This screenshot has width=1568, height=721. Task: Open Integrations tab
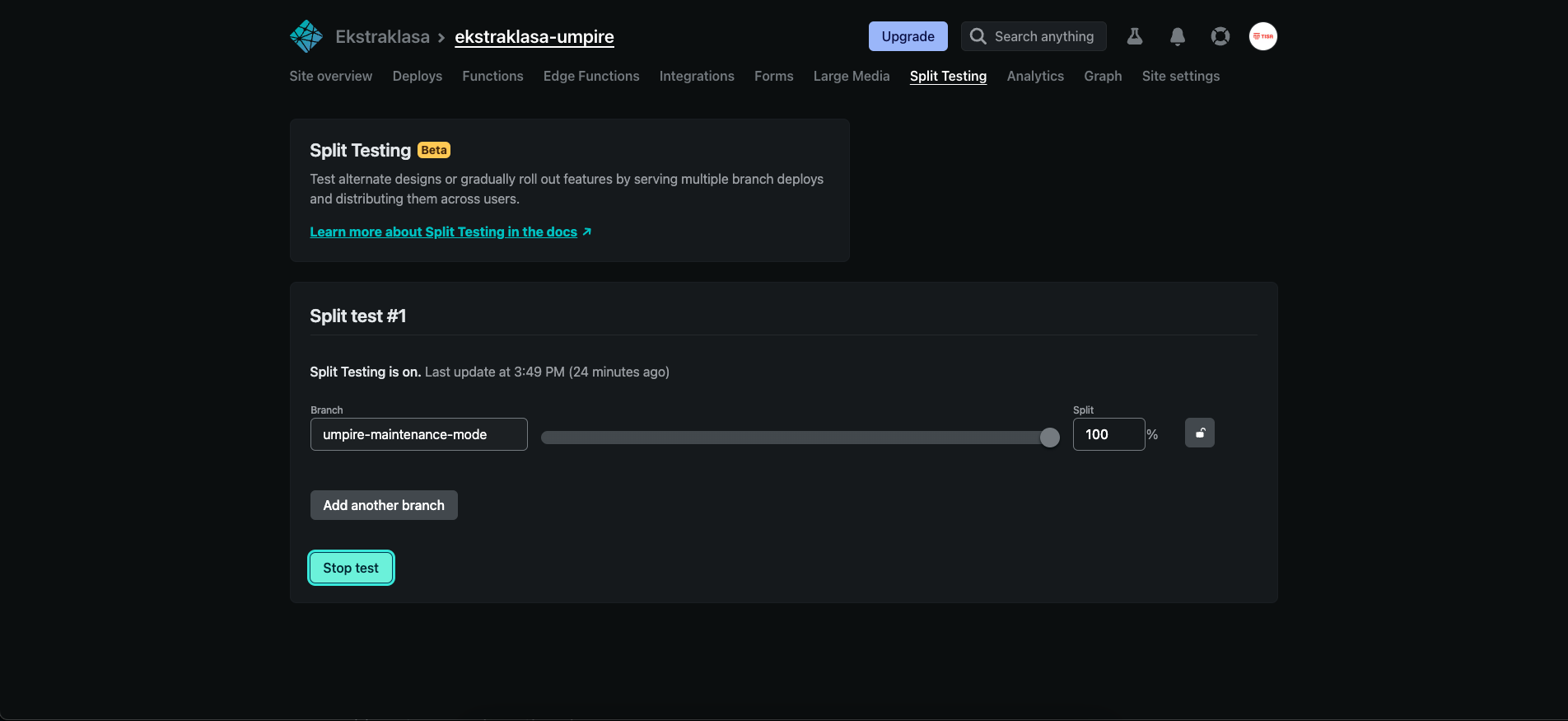pyautogui.click(x=697, y=76)
